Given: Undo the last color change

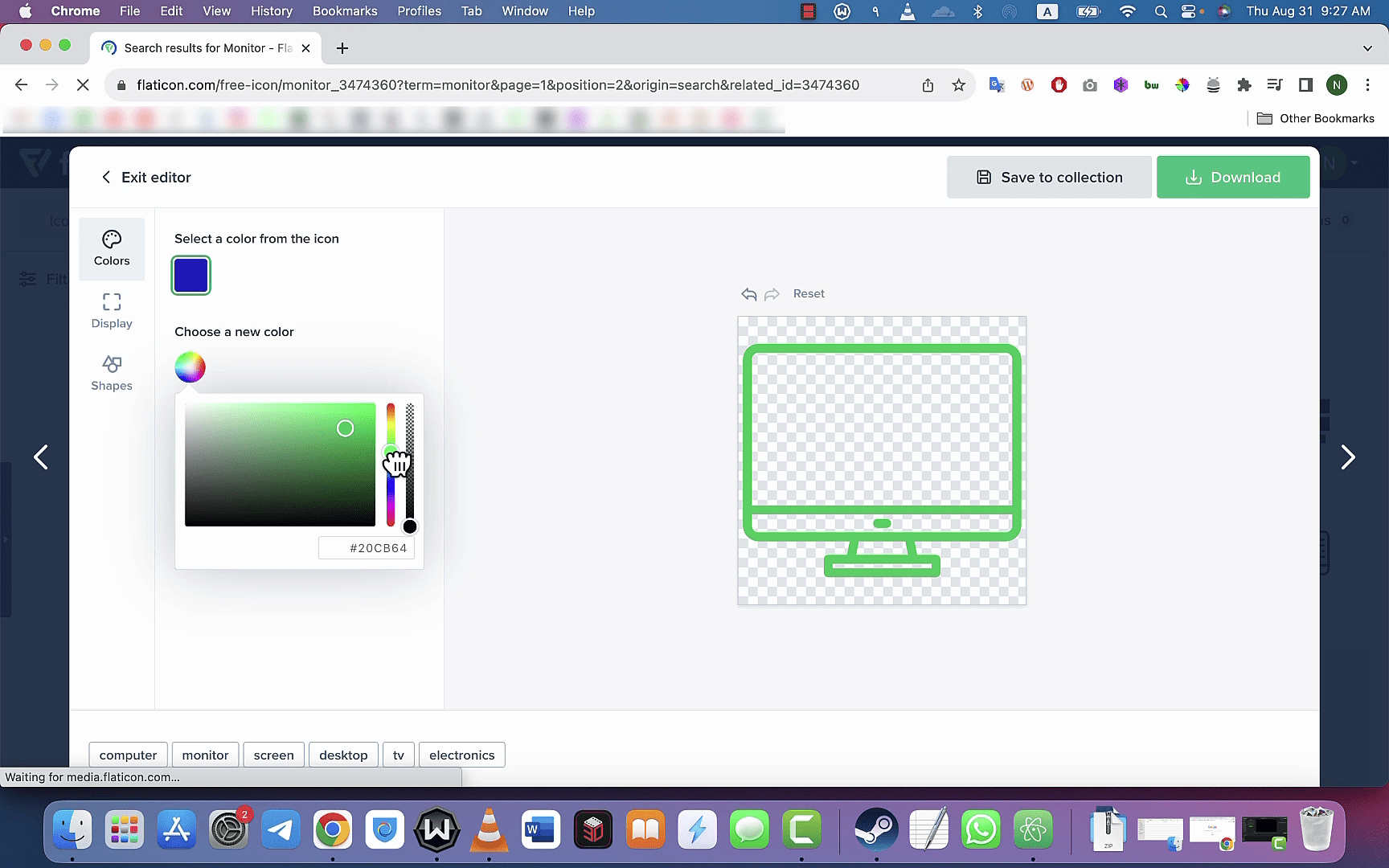Looking at the screenshot, I should point(749,294).
